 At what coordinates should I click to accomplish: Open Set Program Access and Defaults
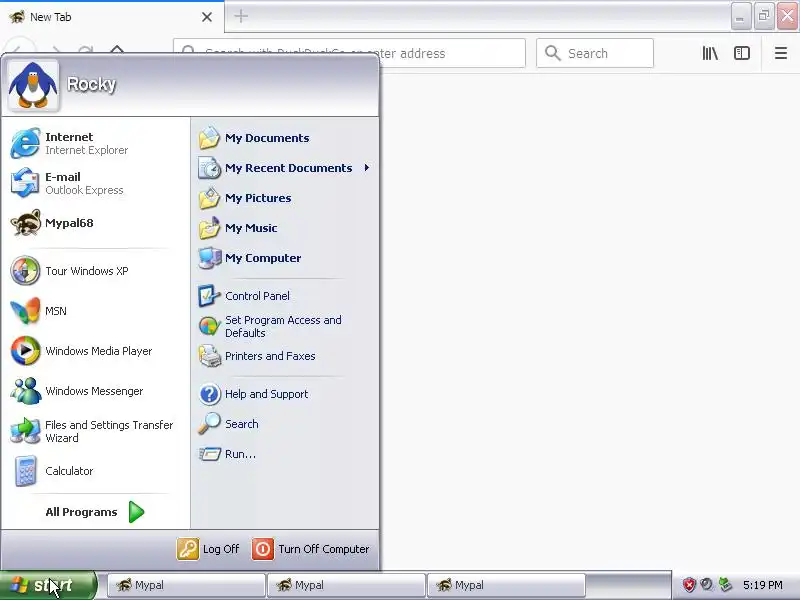point(284,326)
